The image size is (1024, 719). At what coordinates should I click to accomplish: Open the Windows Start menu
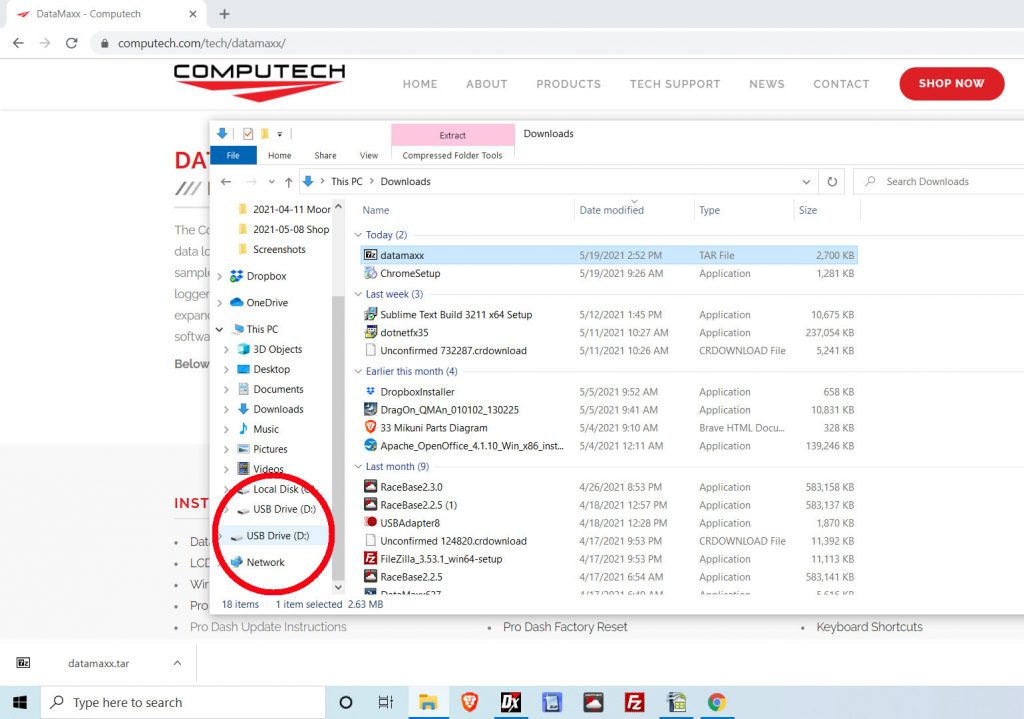(20, 703)
